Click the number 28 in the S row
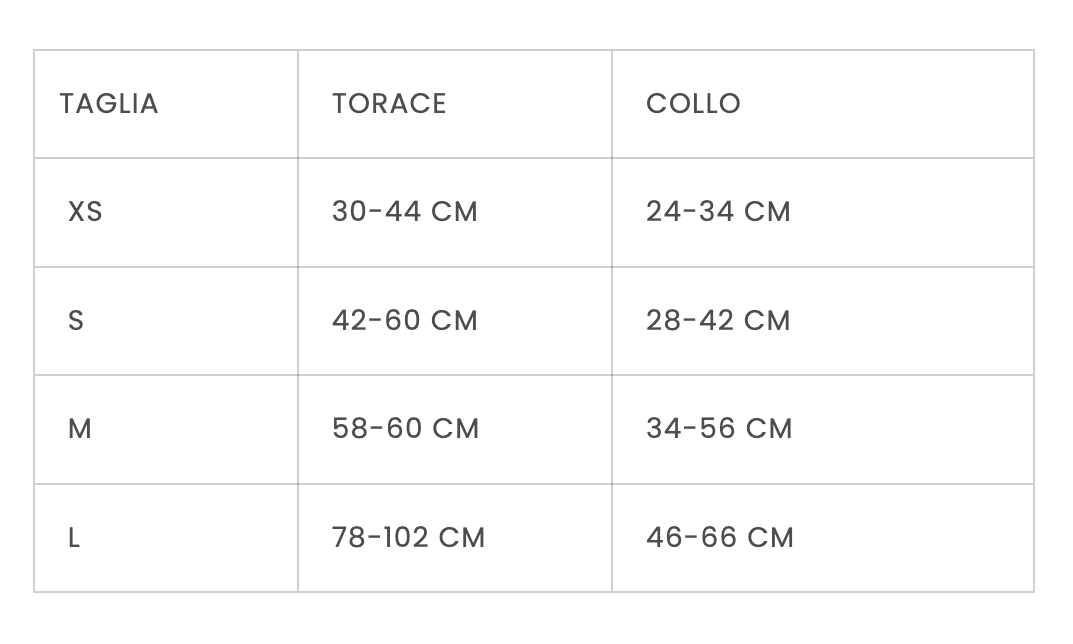The height and width of the screenshot is (644, 1073). 664,321
